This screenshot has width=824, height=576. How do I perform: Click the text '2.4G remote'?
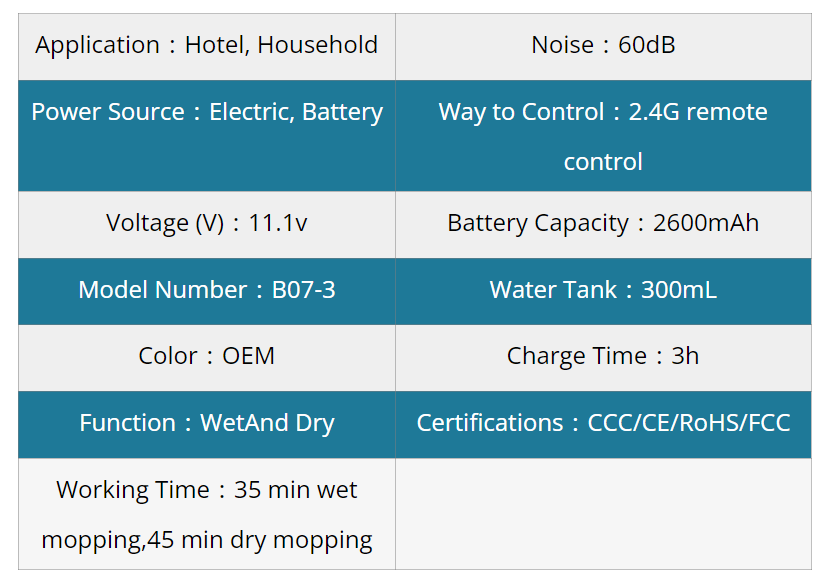point(698,111)
